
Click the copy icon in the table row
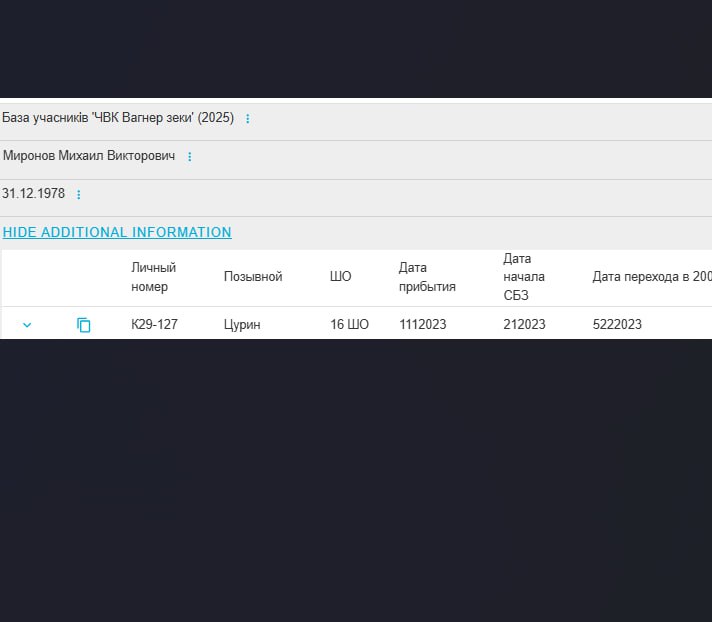pos(84,325)
